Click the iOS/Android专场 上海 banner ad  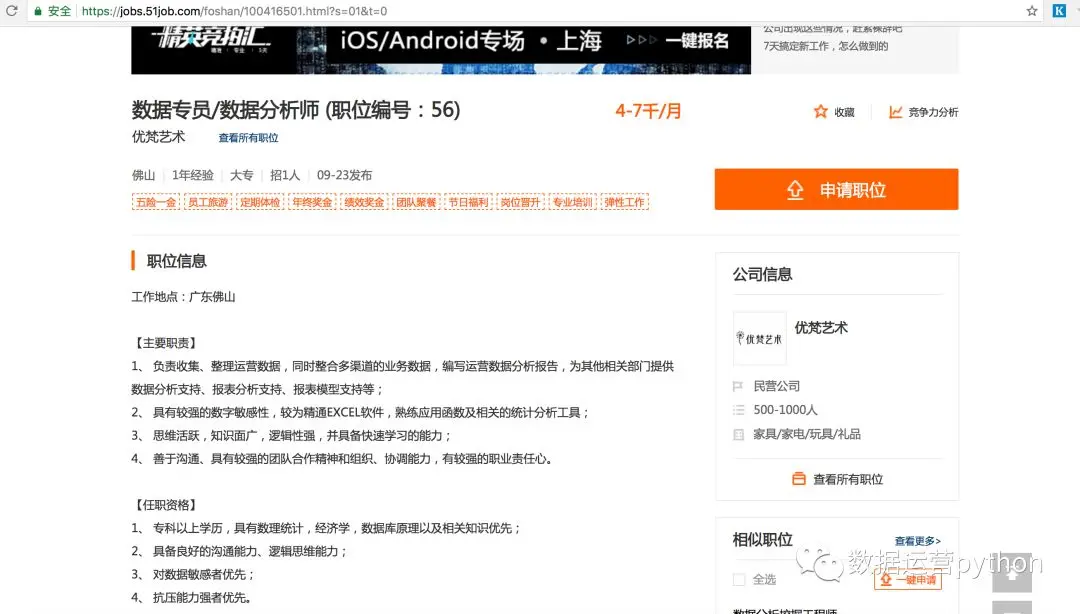tap(441, 50)
